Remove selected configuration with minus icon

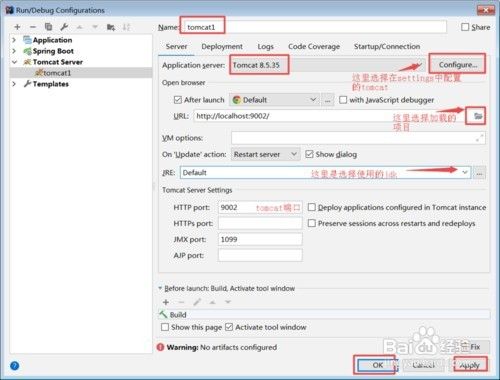[33, 27]
